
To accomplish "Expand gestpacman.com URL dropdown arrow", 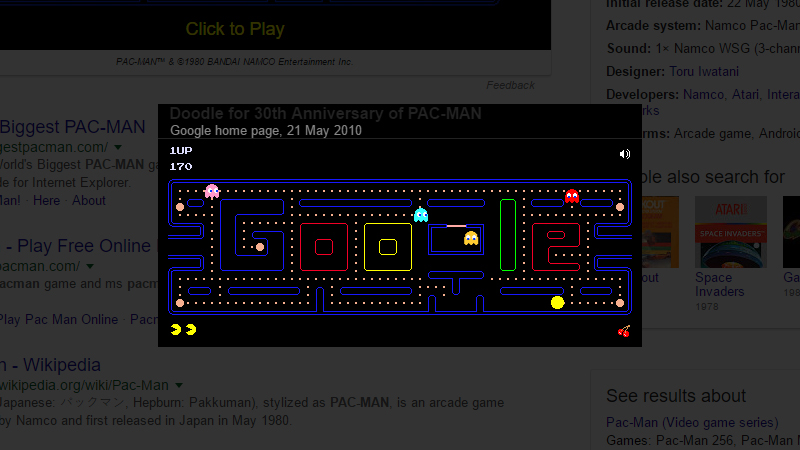I will [118, 147].
